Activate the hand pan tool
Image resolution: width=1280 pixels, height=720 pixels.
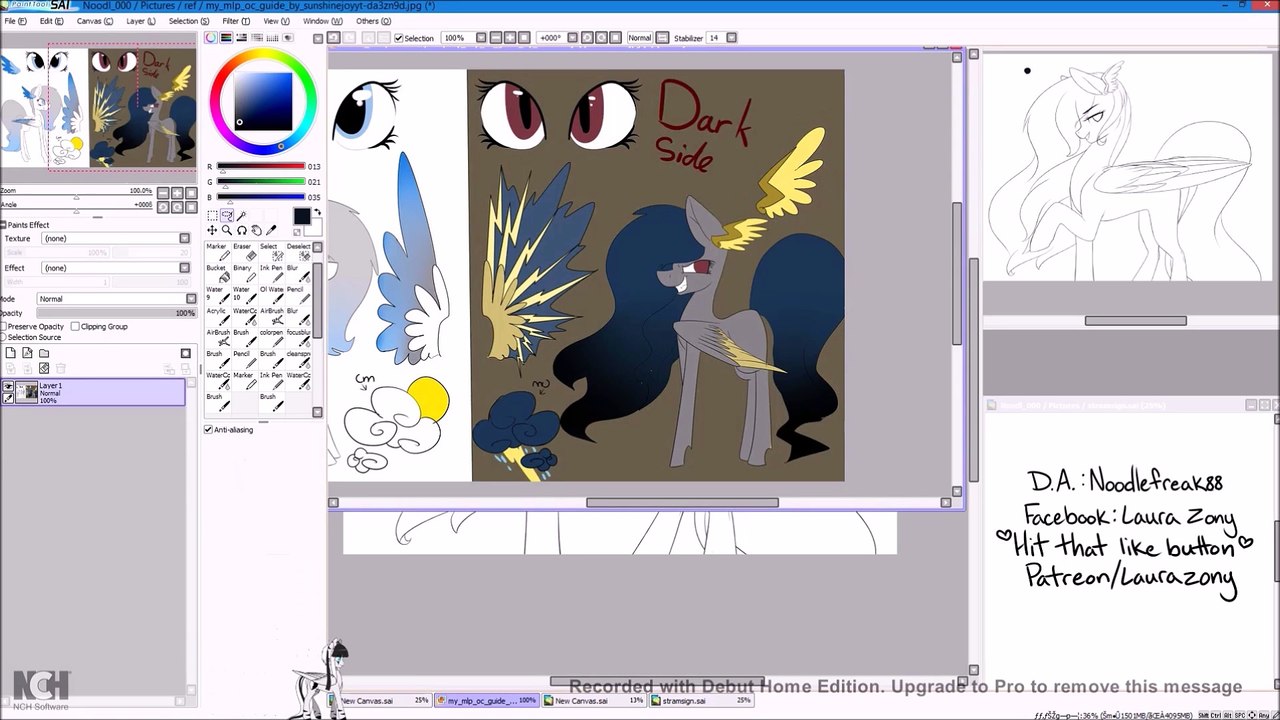point(256,230)
